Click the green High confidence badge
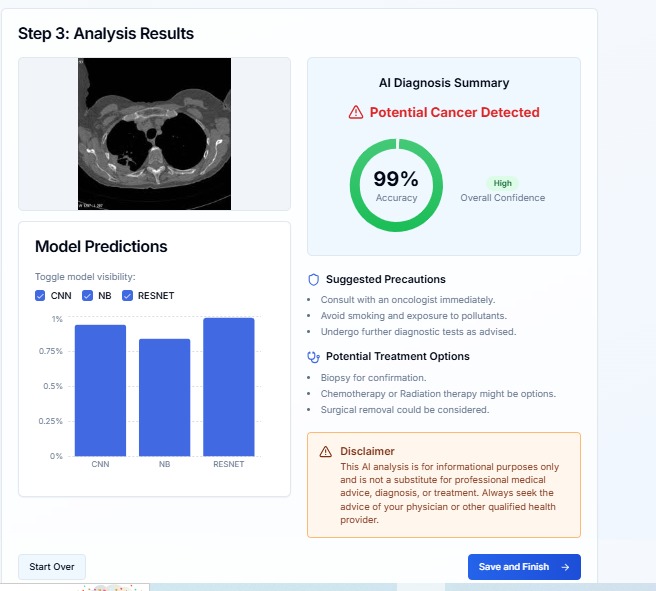656x591 pixels. click(502, 183)
